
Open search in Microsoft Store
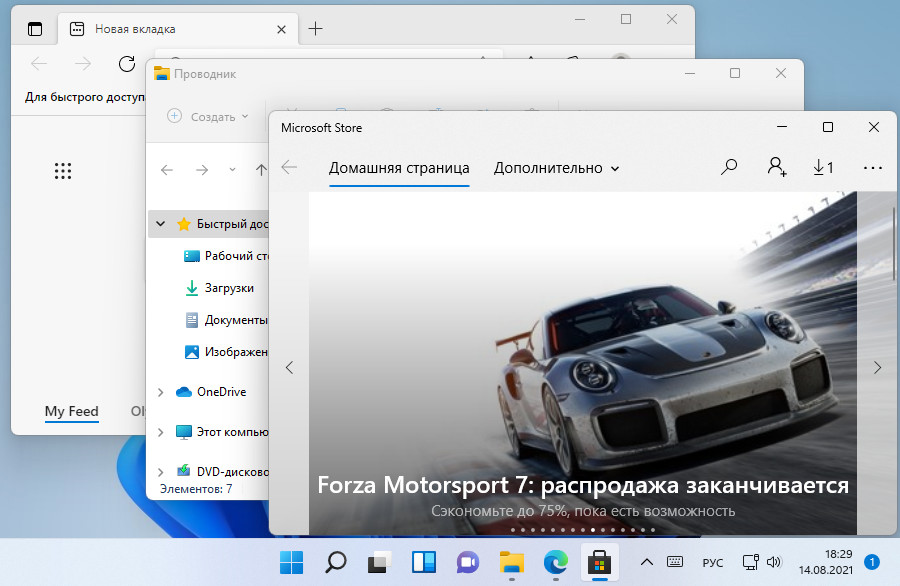pyautogui.click(x=730, y=167)
